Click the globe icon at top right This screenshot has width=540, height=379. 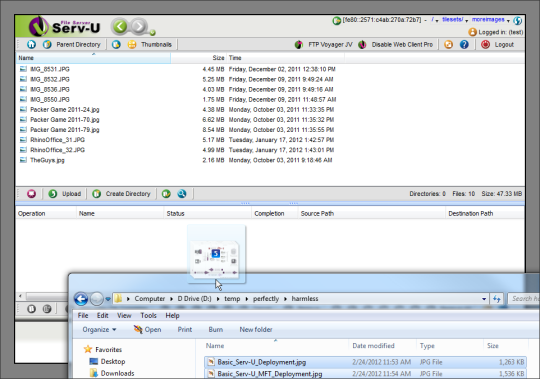(518, 21)
